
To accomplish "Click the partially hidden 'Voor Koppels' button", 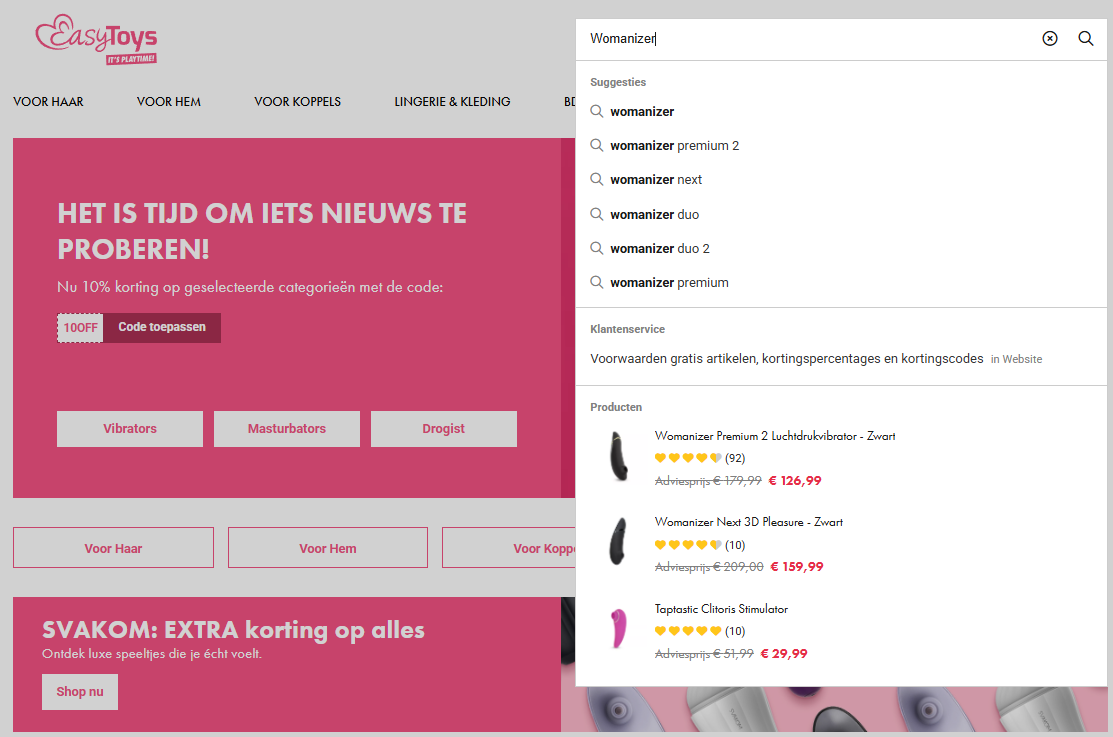I will click(x=509, y=548).
